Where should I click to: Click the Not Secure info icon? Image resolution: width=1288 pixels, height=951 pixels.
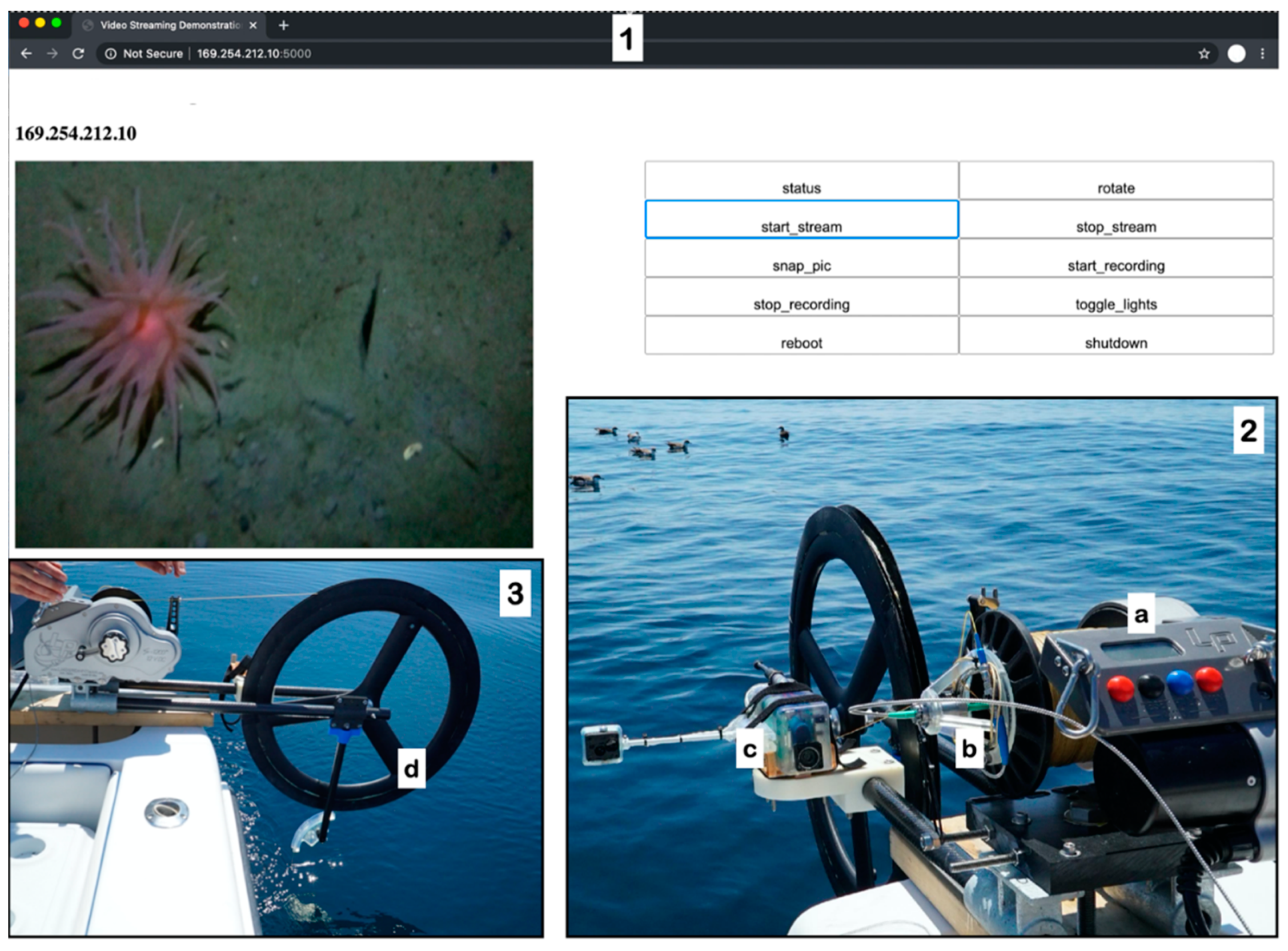point(110,53)
